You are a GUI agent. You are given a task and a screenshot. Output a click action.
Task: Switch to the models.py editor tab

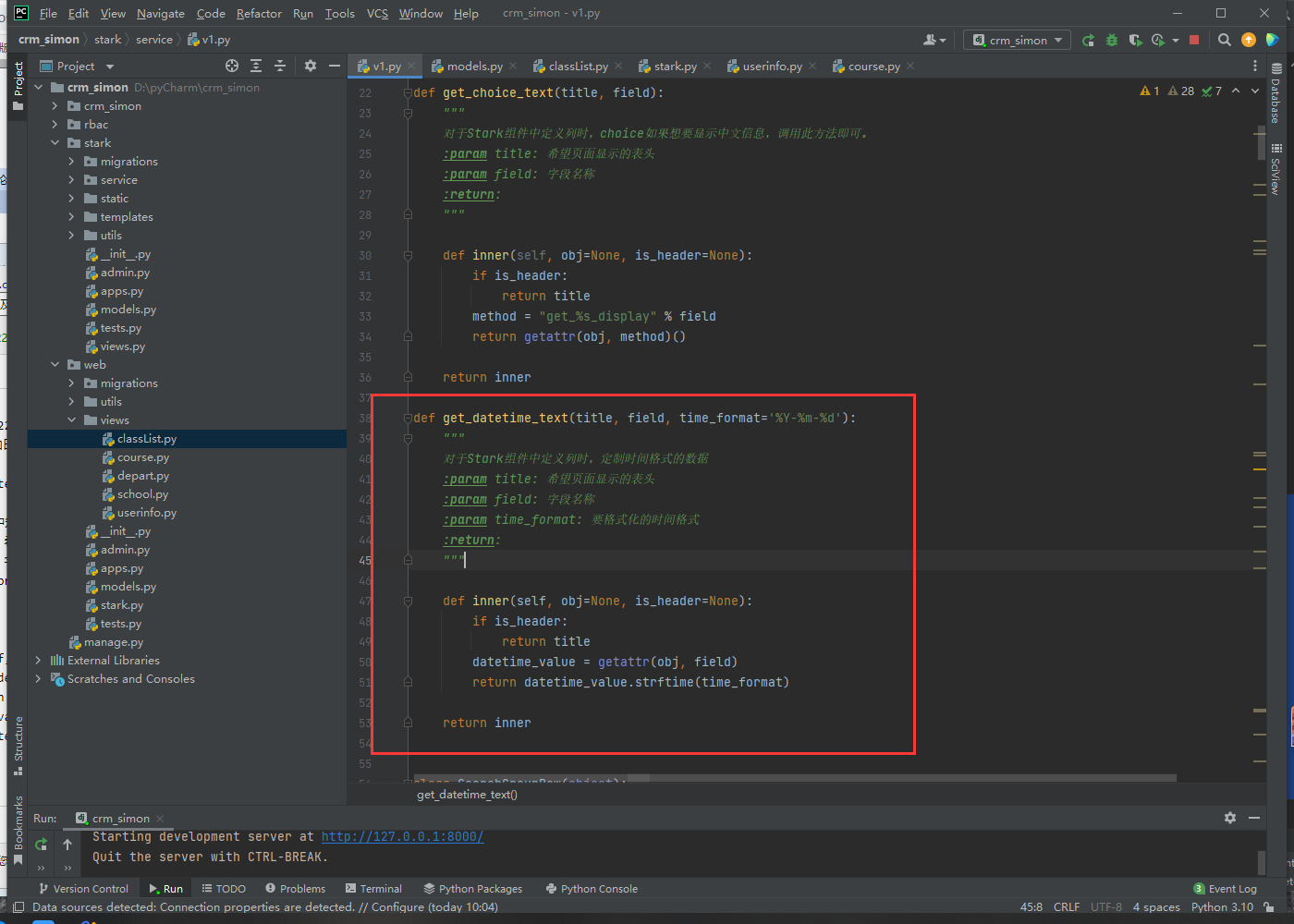(x=474, y=66)
